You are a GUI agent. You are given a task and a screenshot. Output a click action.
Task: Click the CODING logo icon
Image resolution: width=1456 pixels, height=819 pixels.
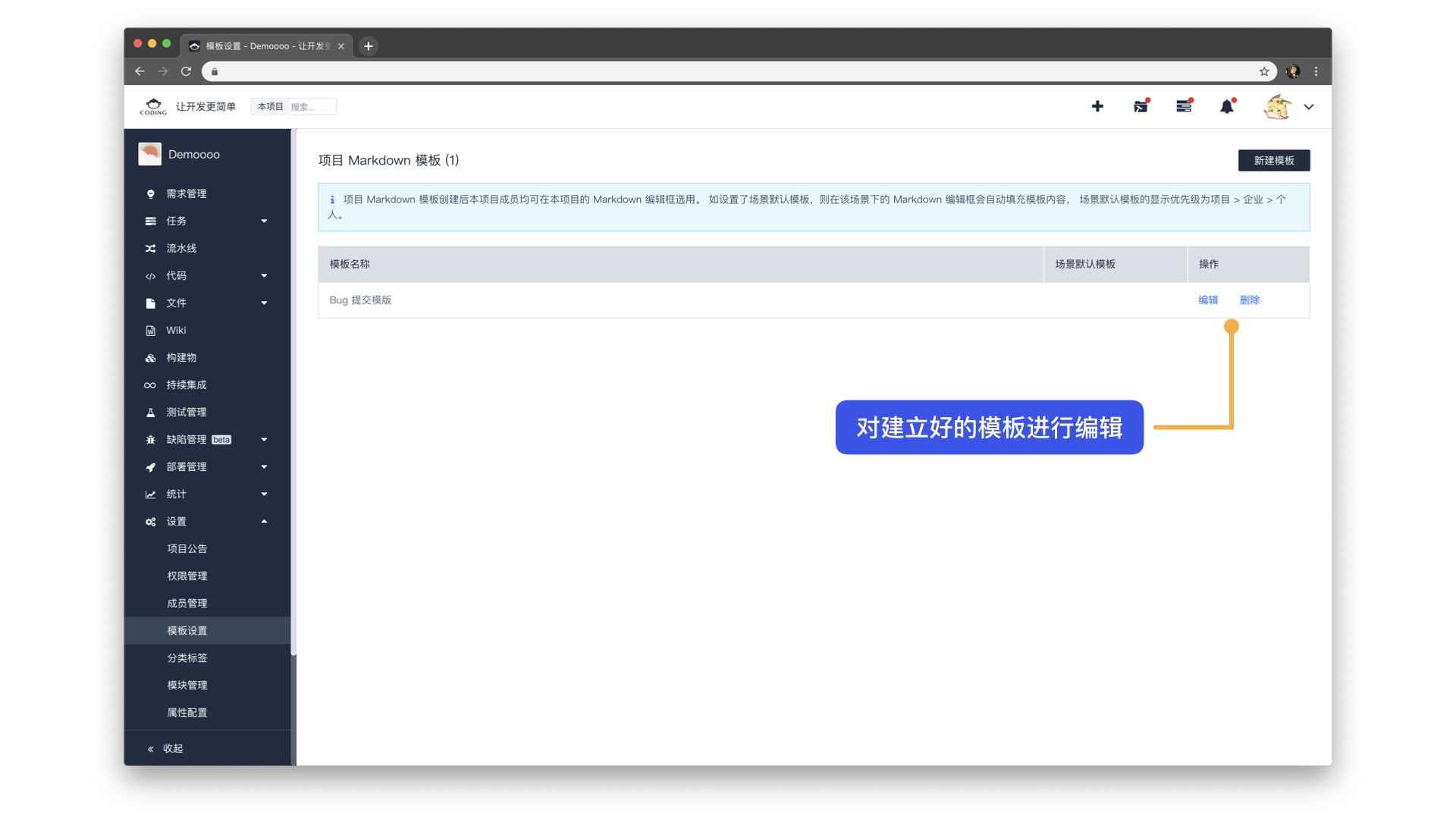153,107
